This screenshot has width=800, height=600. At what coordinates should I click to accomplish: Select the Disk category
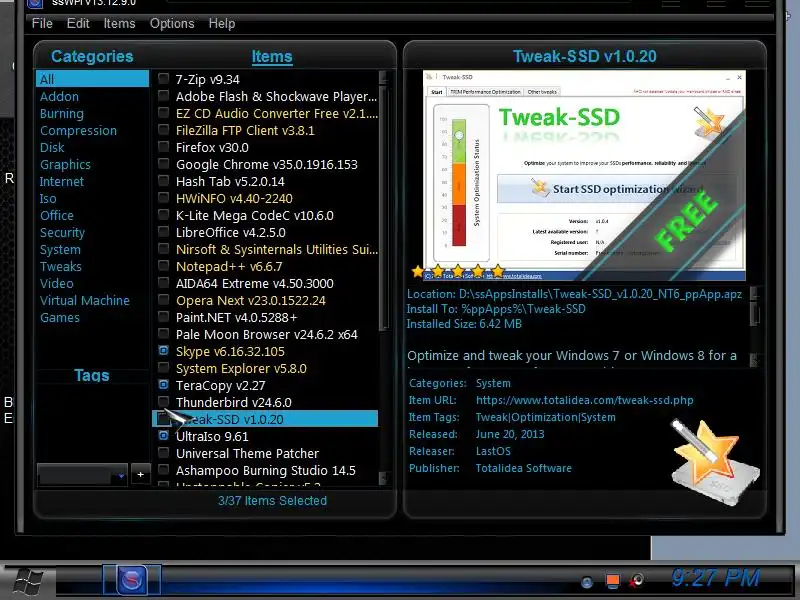52,147
